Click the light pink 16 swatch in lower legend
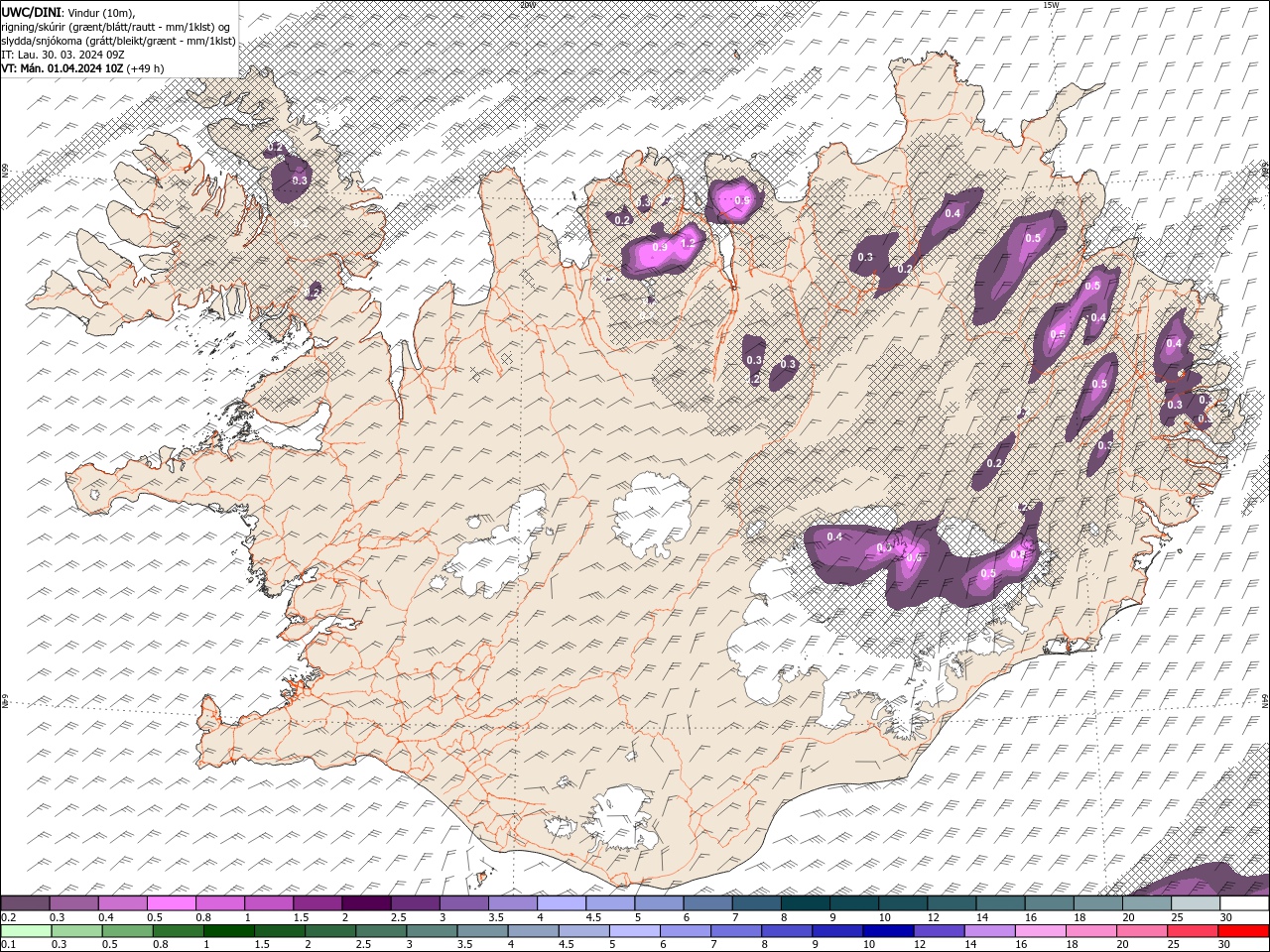This screenshot has width=1270, height=952. [x=1041, y=931]
